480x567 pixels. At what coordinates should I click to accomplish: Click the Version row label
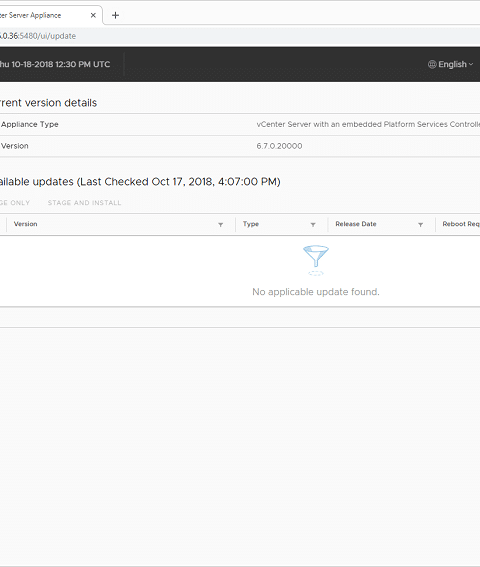click(15, 146)
